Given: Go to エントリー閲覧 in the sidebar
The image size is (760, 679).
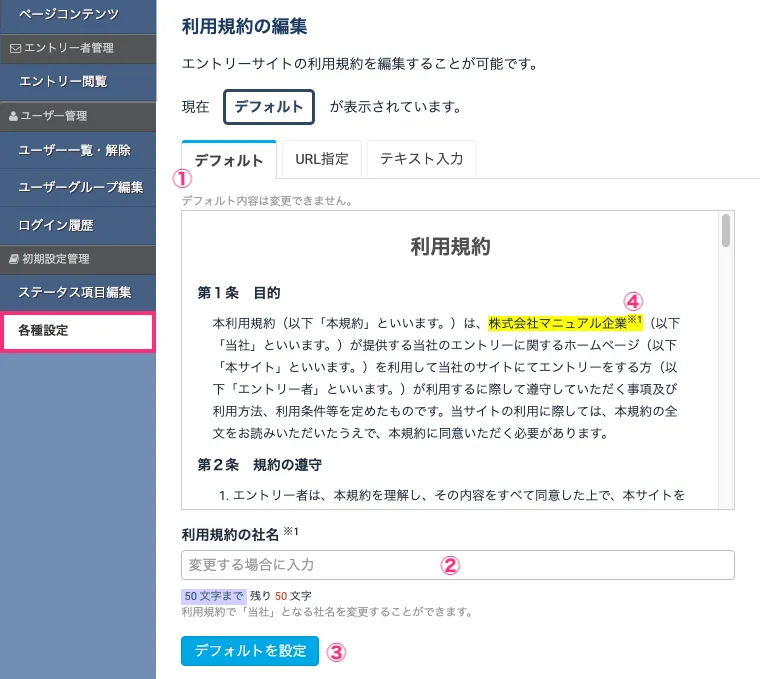Looking at the screenshot, I should tap(62, 80).
